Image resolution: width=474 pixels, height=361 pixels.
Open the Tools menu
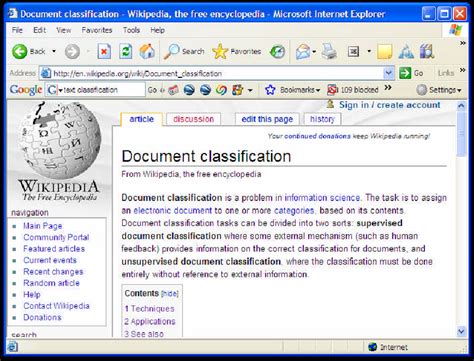[131, 30]
